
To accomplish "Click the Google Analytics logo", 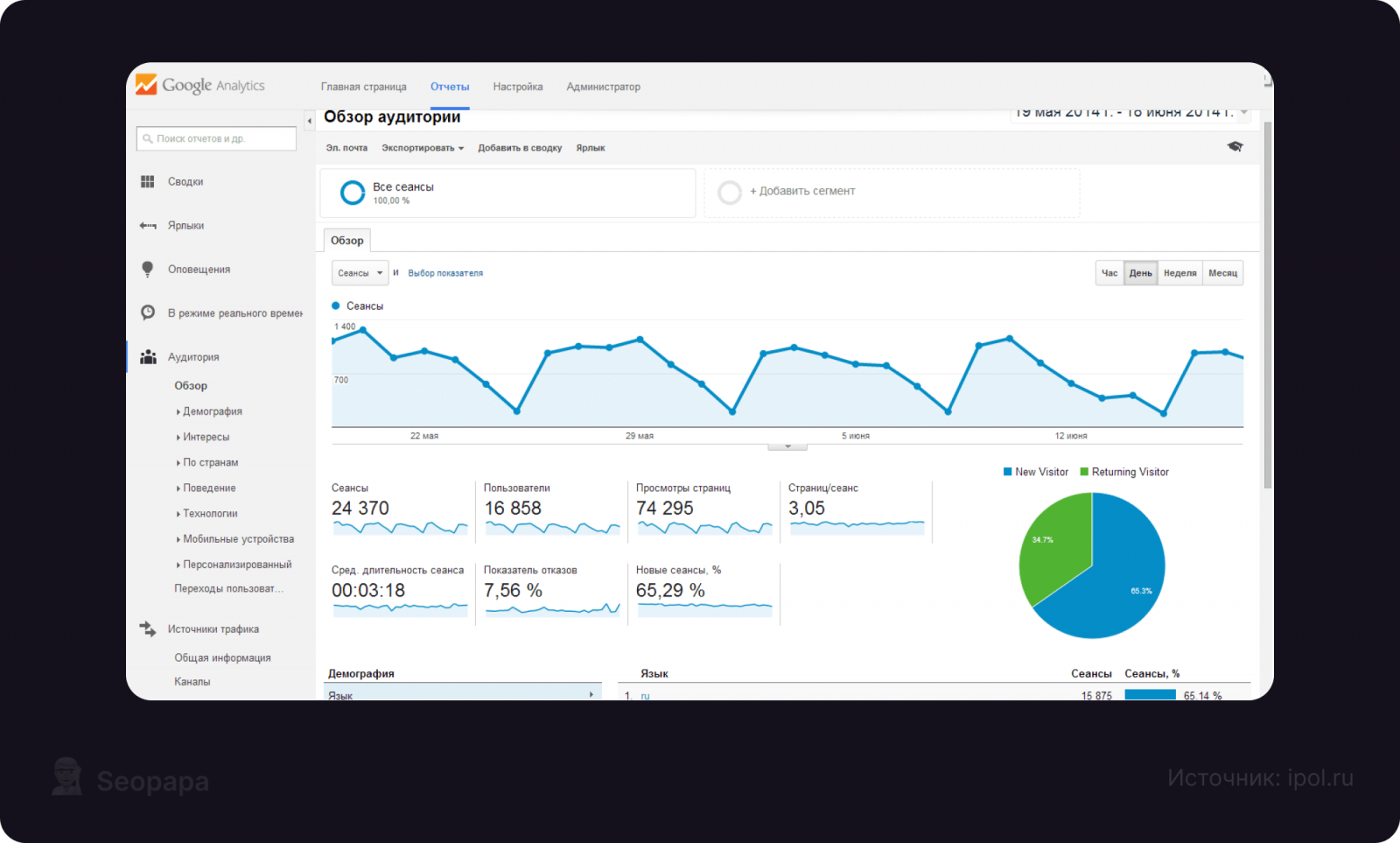I will pyautogui.click(x=200, y=85).
